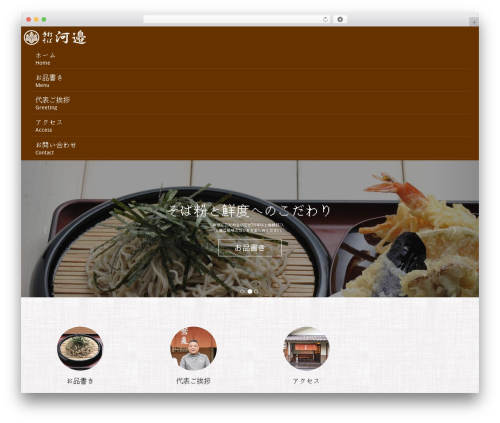Close the window with the red button
The image size is (500, 423).
point(29,19)
